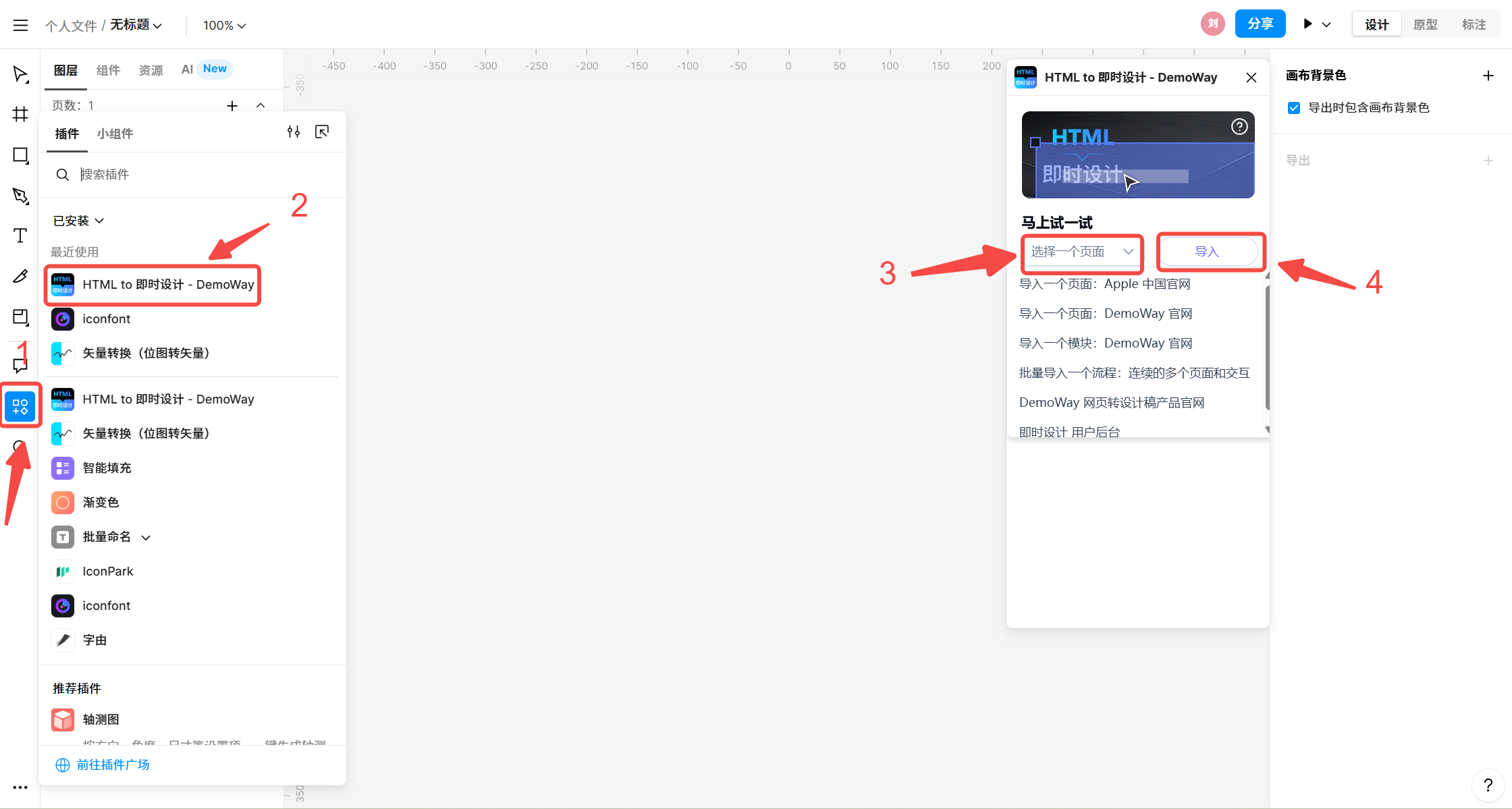Close the HTML to 即时设计 plugin window

(1251, 78)
